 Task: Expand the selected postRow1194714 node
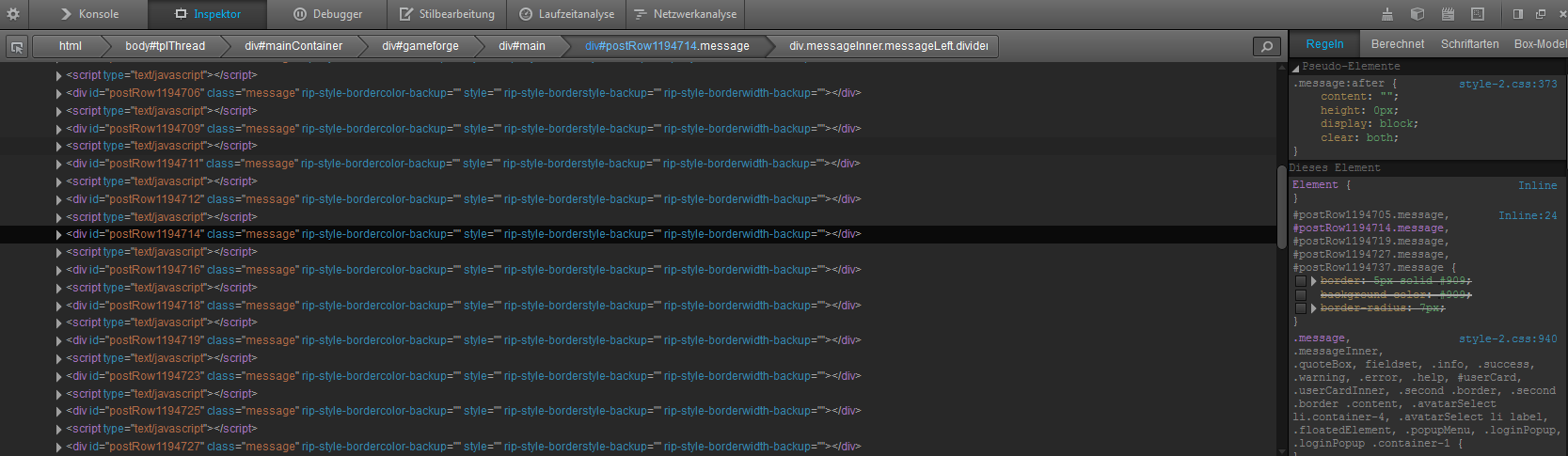59,234
